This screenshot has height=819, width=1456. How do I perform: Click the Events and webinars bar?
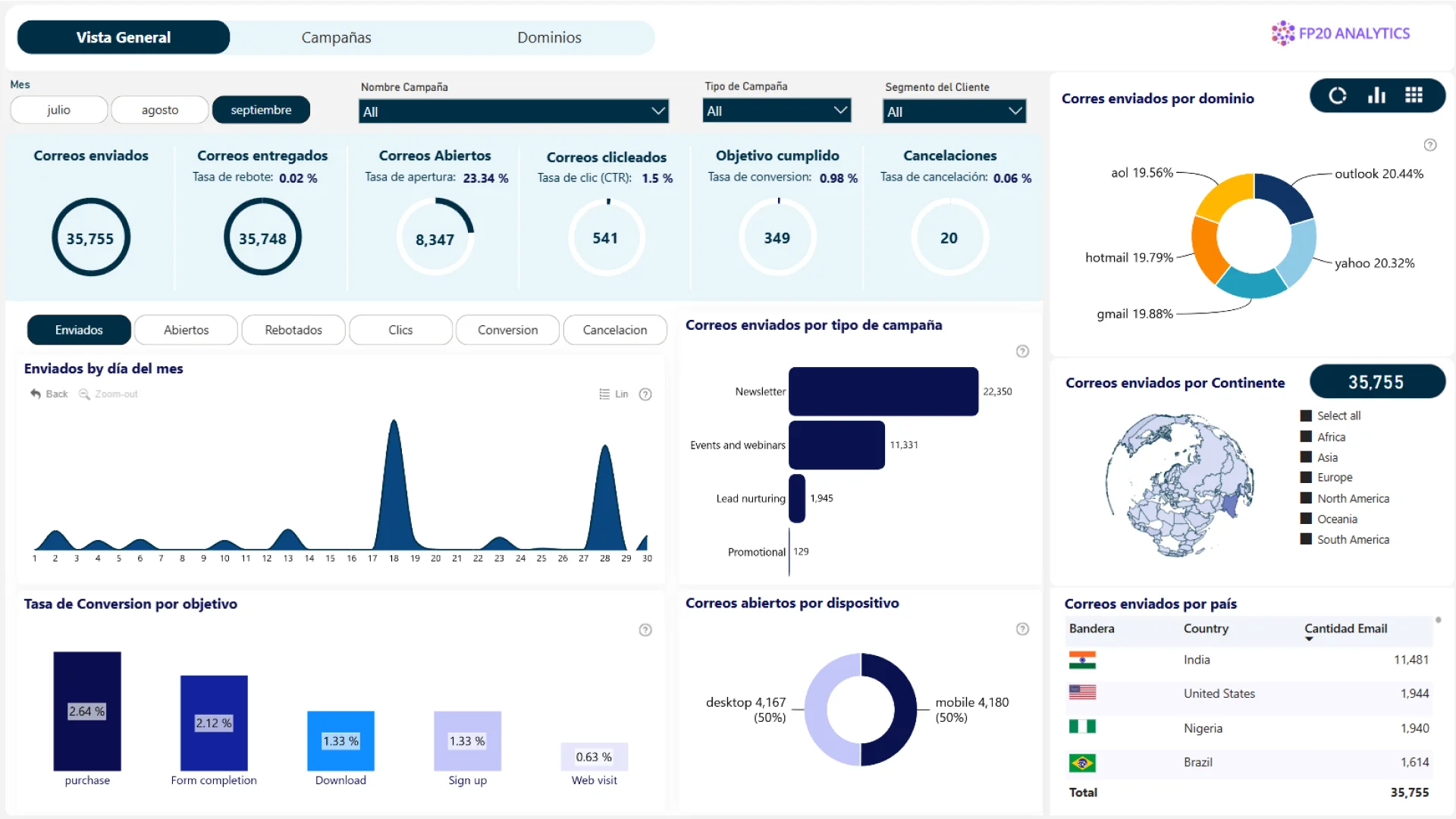(x=836, y=445)
